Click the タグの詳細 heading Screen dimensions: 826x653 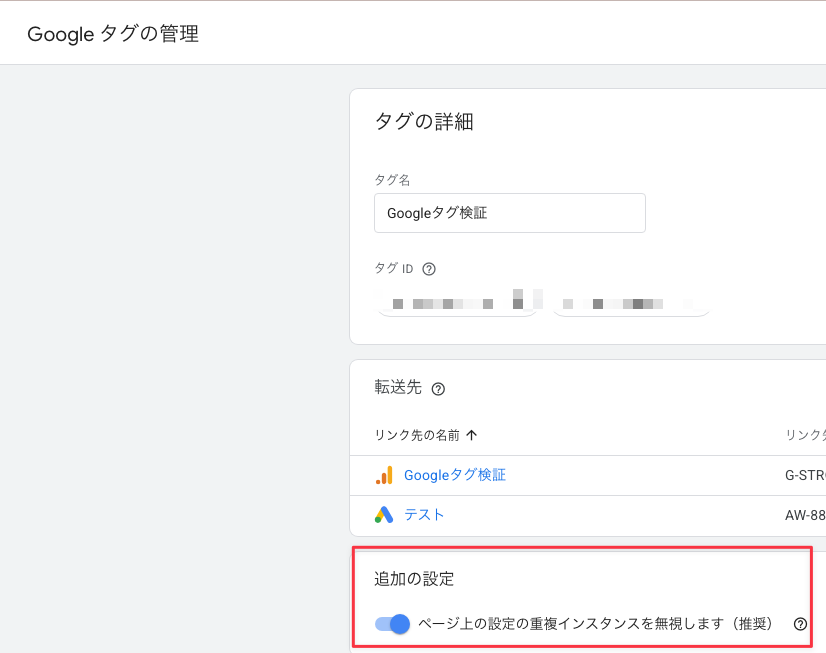[x=424, y=122]
